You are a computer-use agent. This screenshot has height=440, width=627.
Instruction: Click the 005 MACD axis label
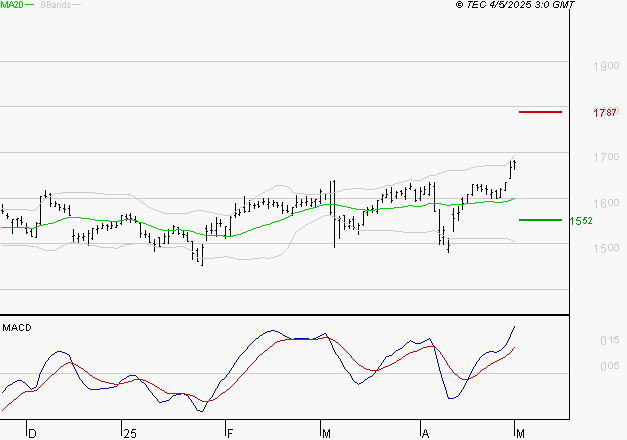coord(609,366)
